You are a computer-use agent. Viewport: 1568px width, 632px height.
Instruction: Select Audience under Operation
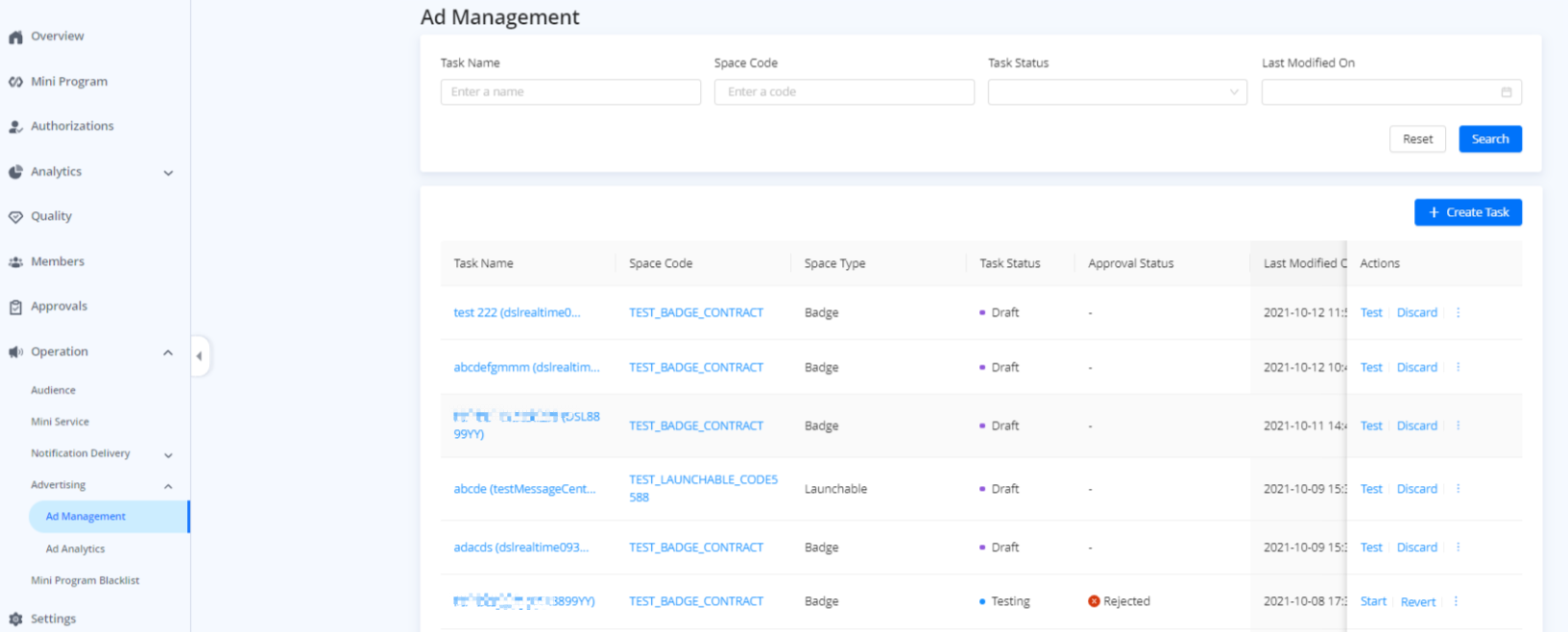53,391
